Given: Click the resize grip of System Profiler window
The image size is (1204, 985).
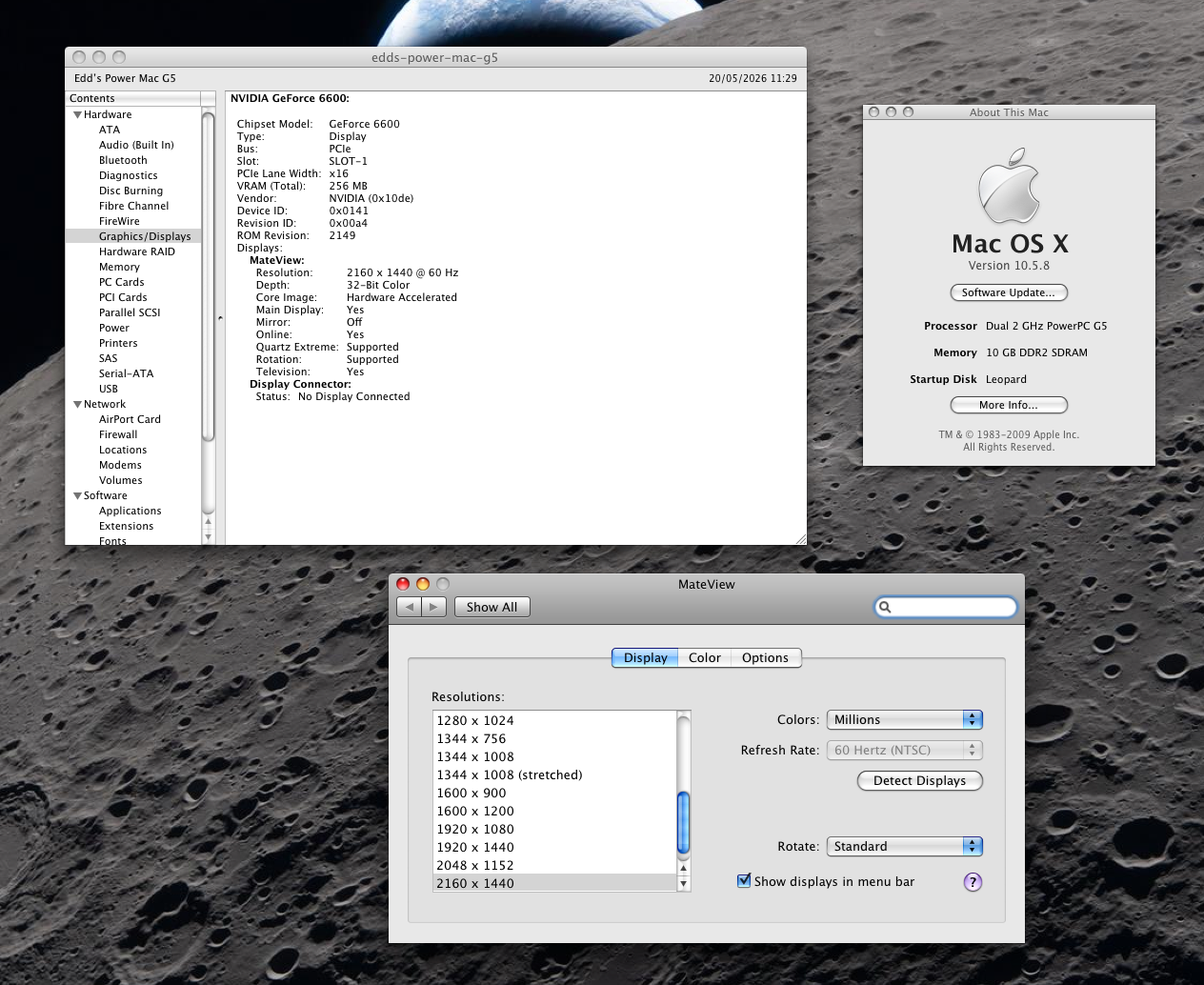Looking at the screenshot, I should (x=800, y=539).
